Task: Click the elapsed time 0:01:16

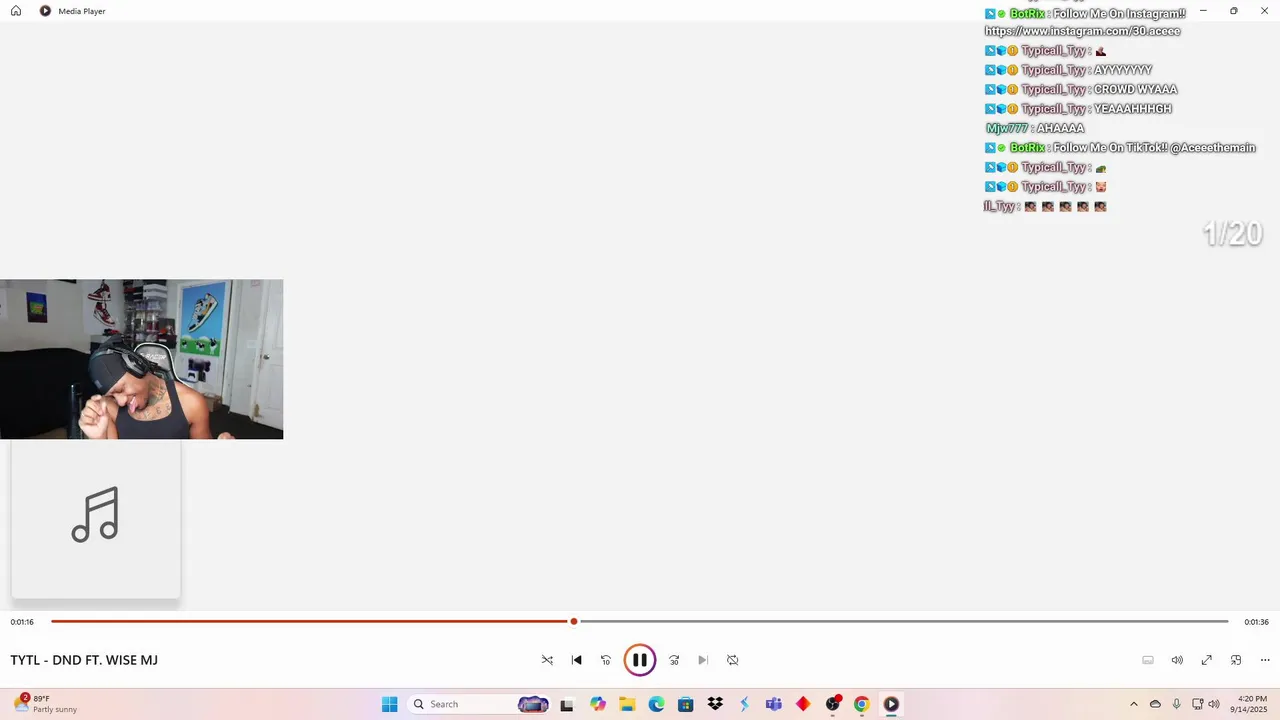Action: pos(22,622)
